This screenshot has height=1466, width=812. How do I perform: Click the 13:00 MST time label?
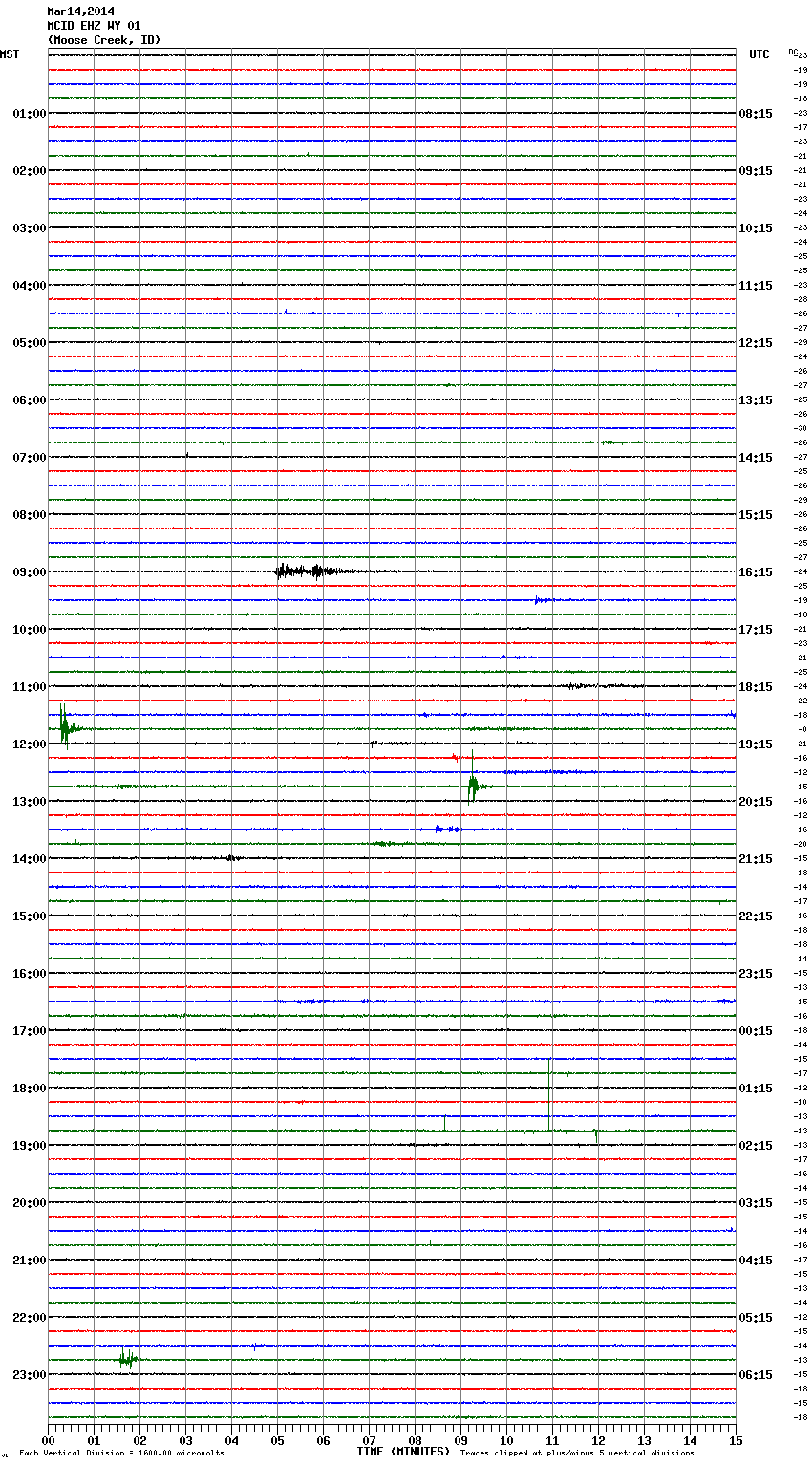(30, 802)
